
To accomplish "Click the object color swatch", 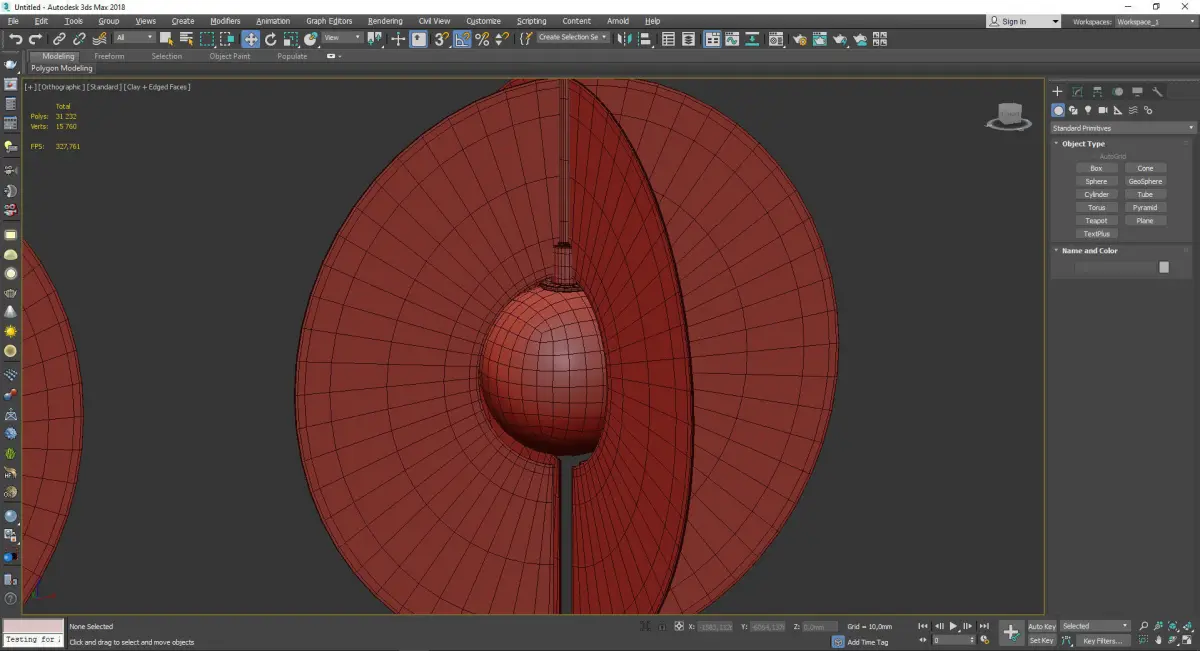I will coord(1164,267).
